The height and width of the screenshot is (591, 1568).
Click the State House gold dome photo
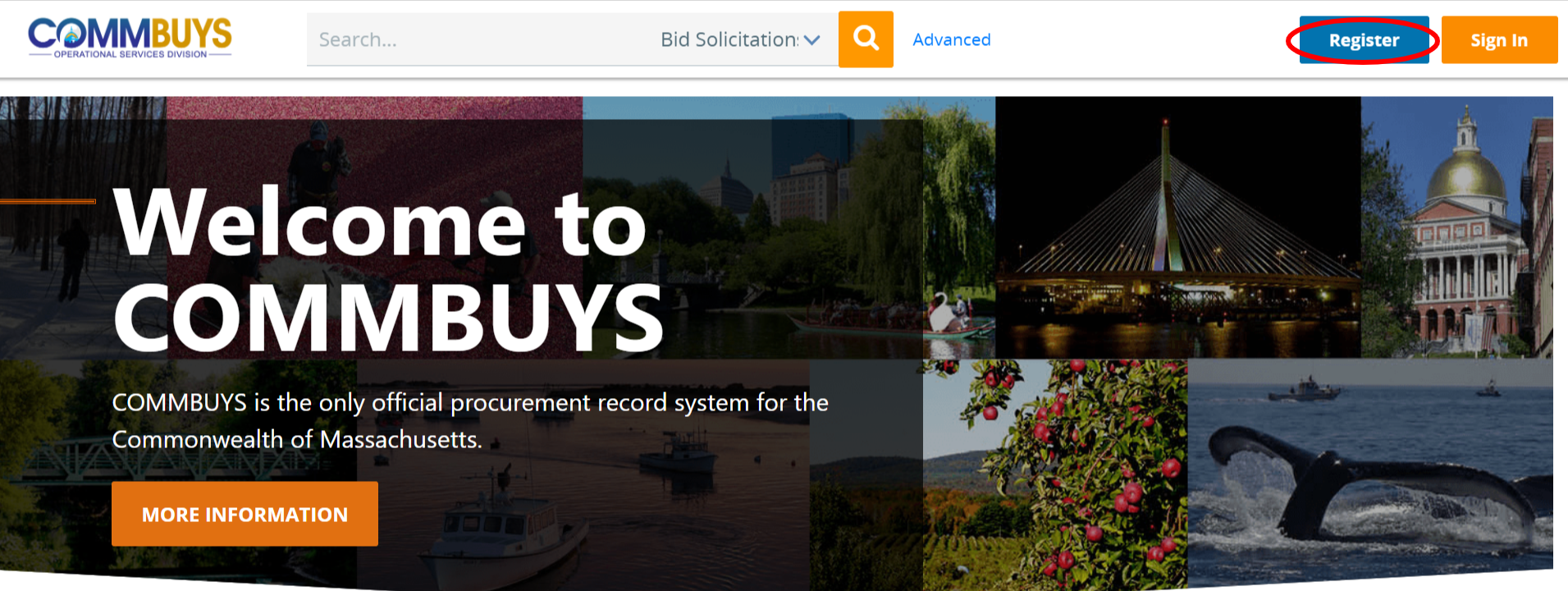1456,227
